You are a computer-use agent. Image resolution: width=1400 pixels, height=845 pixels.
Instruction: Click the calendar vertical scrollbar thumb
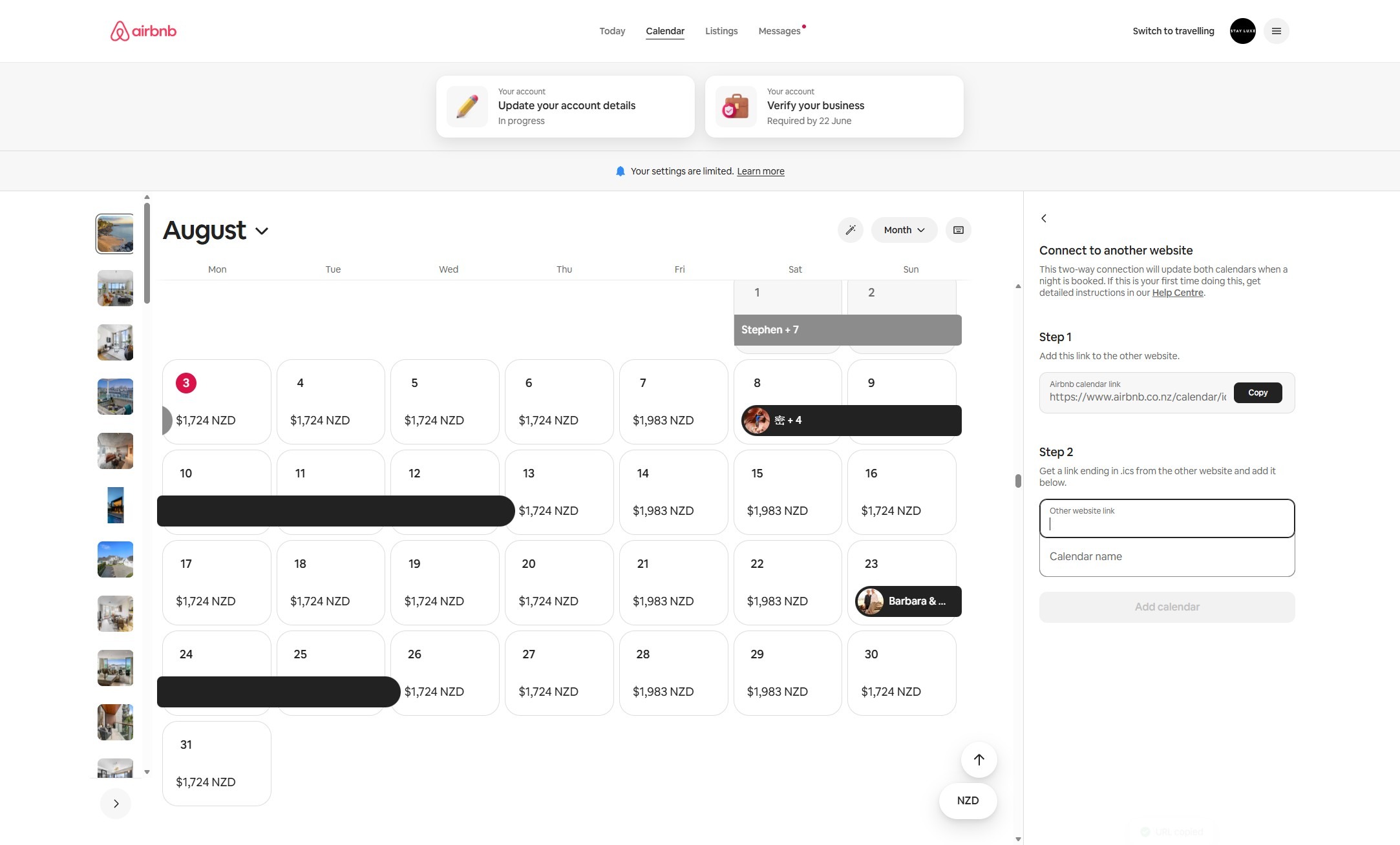(x=1018, y=481)
